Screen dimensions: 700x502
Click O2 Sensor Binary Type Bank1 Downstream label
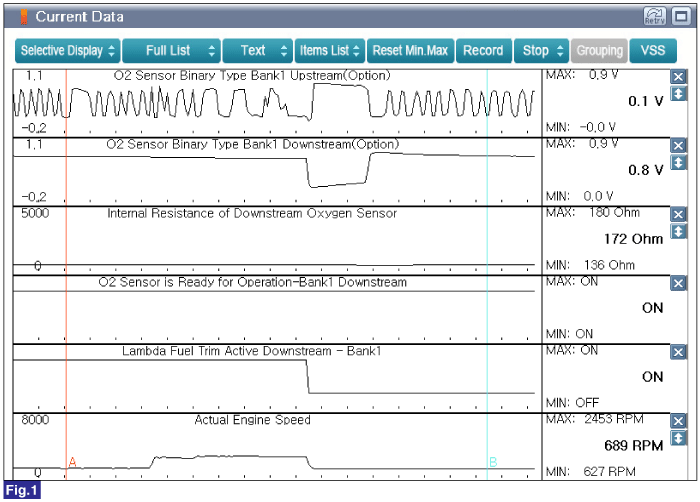pos(253,144)
